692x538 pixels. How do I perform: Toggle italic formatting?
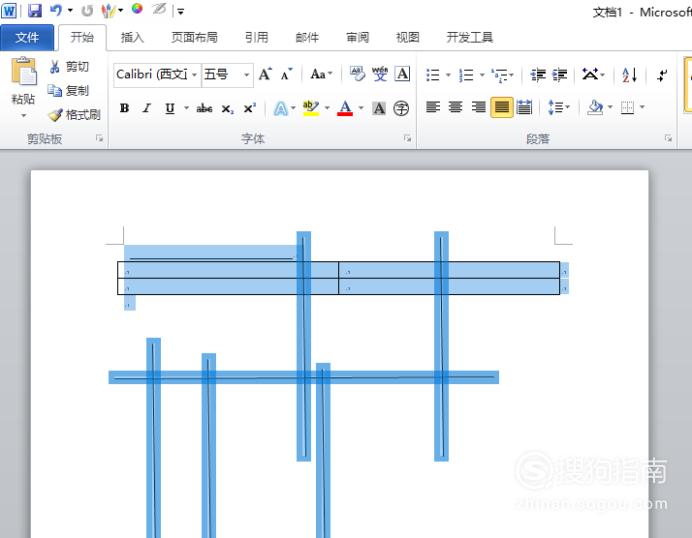pyautogui.click(x=147, y=108)
